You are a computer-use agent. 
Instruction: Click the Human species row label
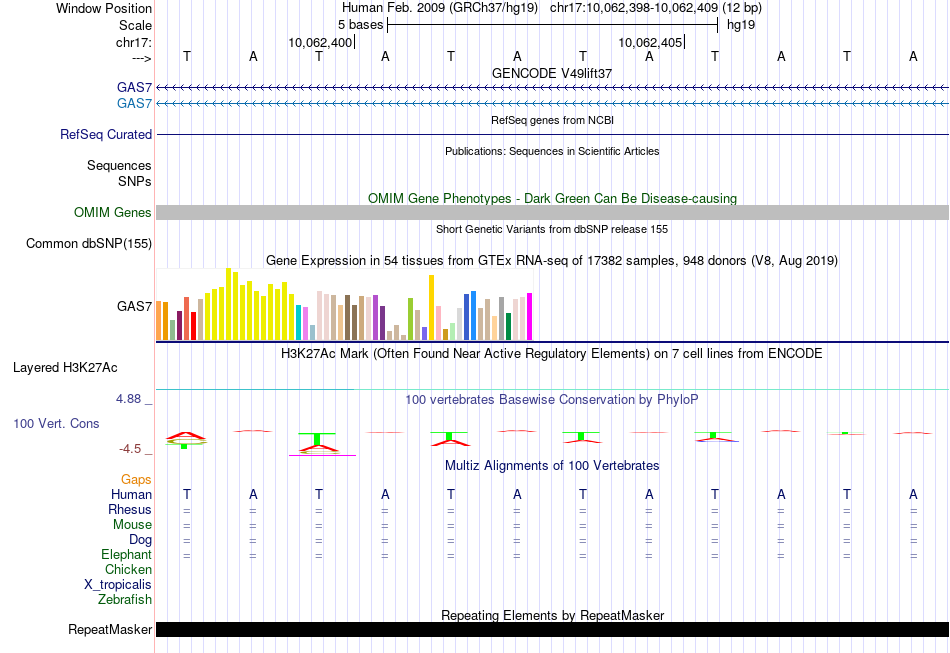click(x=131, y=494)
